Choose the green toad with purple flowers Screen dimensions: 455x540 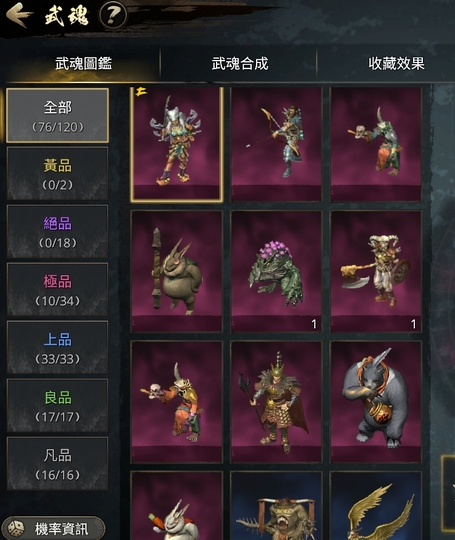click(x=276, y=271)
